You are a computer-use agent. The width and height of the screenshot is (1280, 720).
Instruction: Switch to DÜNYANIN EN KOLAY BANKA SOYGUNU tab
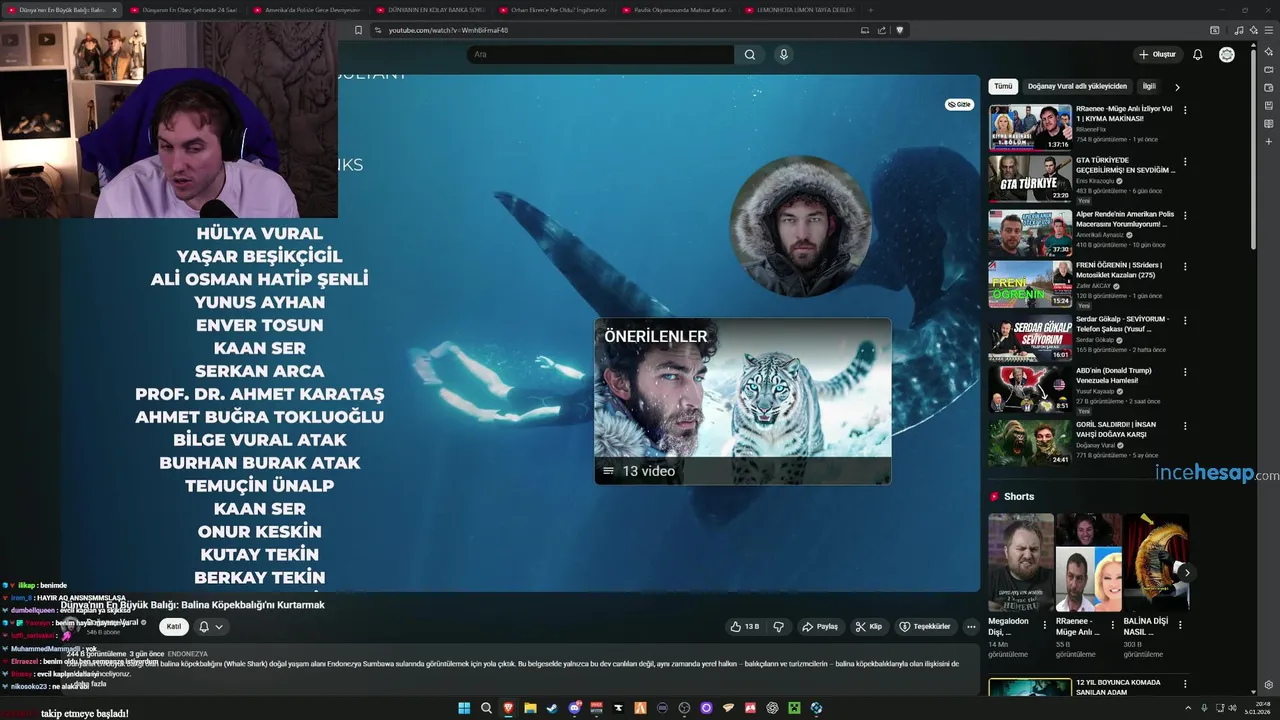(x=430, y=9)
